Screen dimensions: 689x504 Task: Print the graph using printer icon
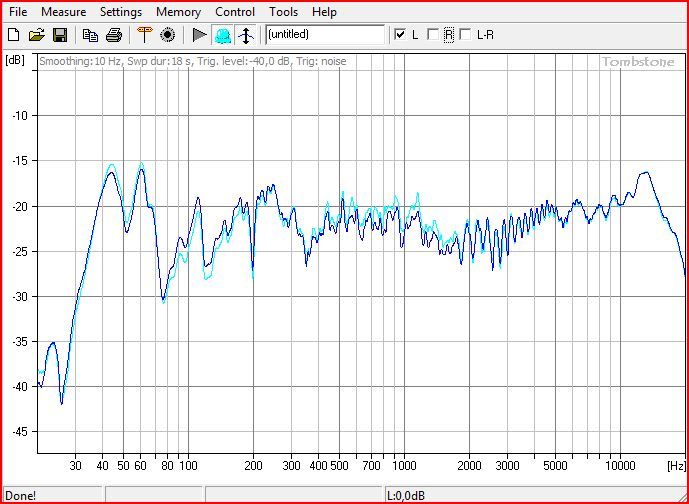coord(113,35)
